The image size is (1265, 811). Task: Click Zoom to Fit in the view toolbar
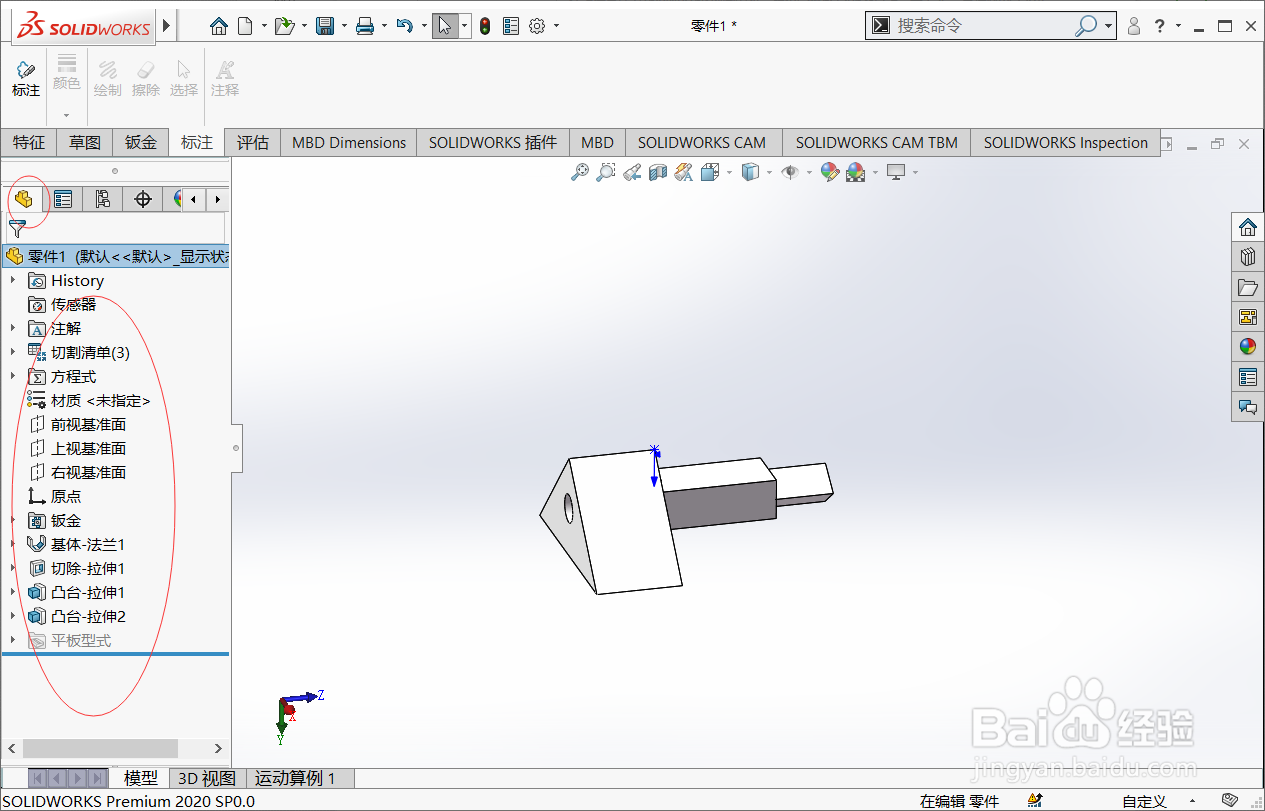(x=580, y=172)
